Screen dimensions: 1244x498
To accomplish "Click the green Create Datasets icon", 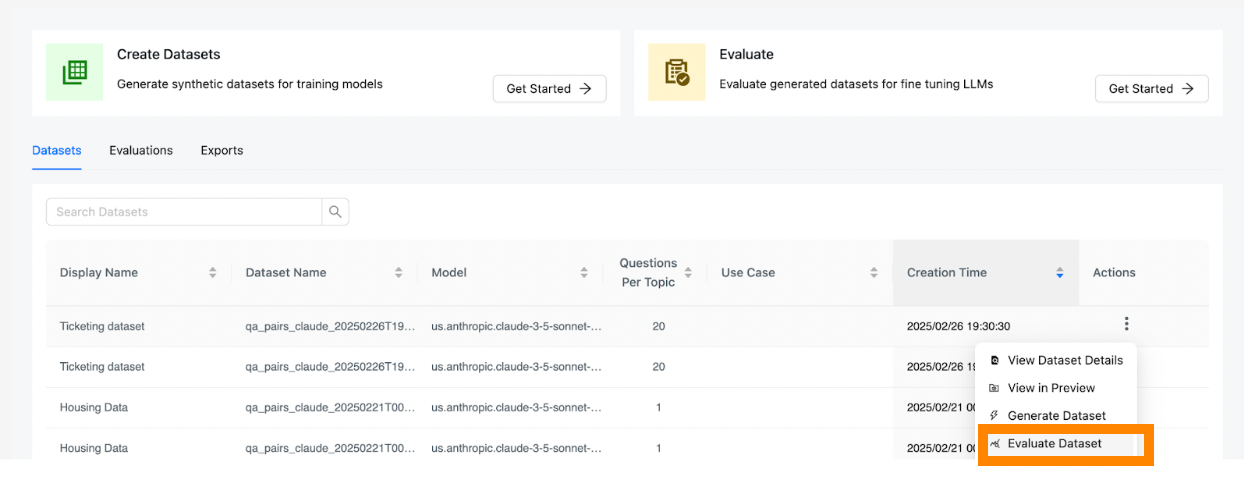I will [x=74, y=72].
